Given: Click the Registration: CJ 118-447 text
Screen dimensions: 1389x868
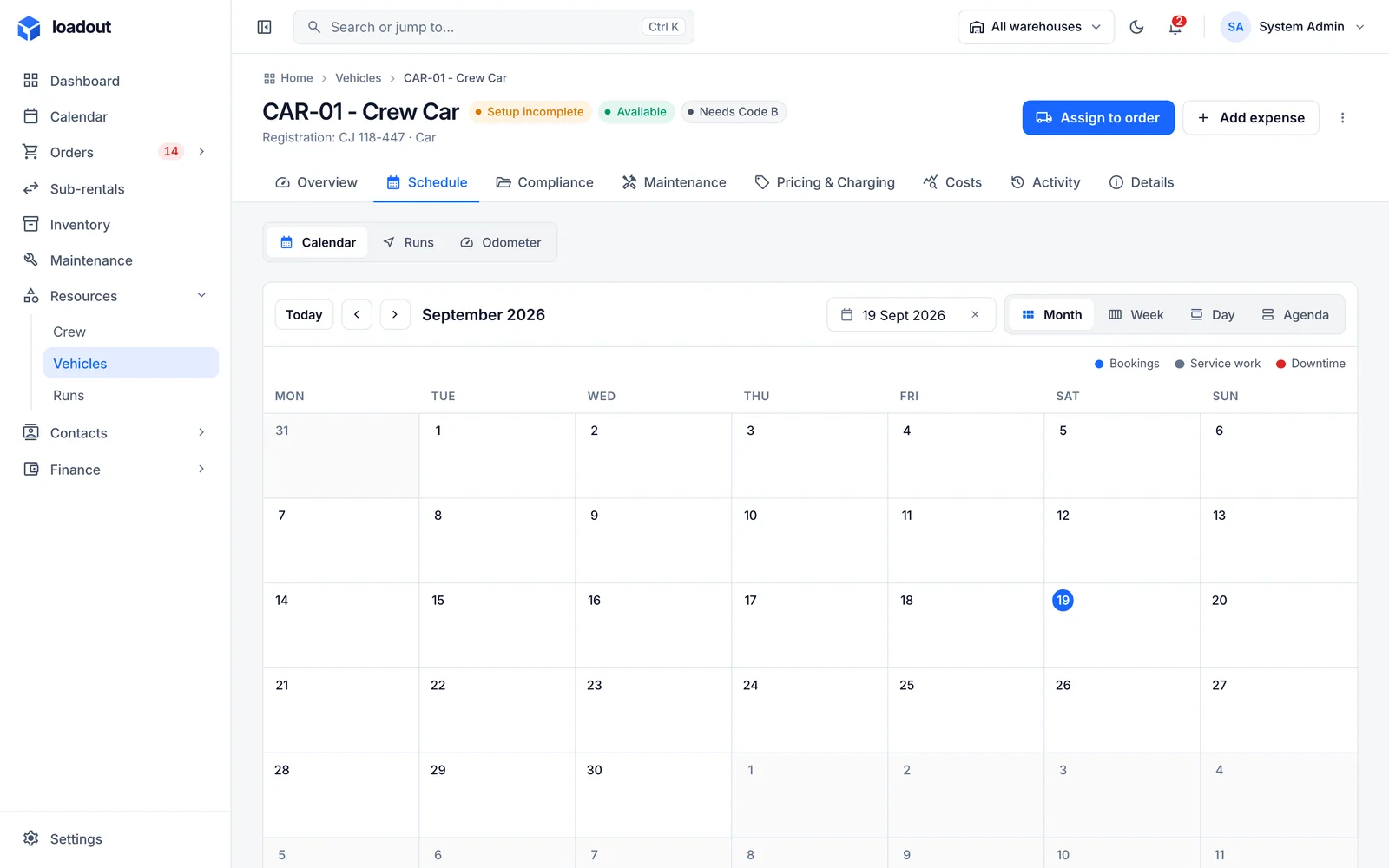Looking at the screenshot, I should [x=333, y=138].
